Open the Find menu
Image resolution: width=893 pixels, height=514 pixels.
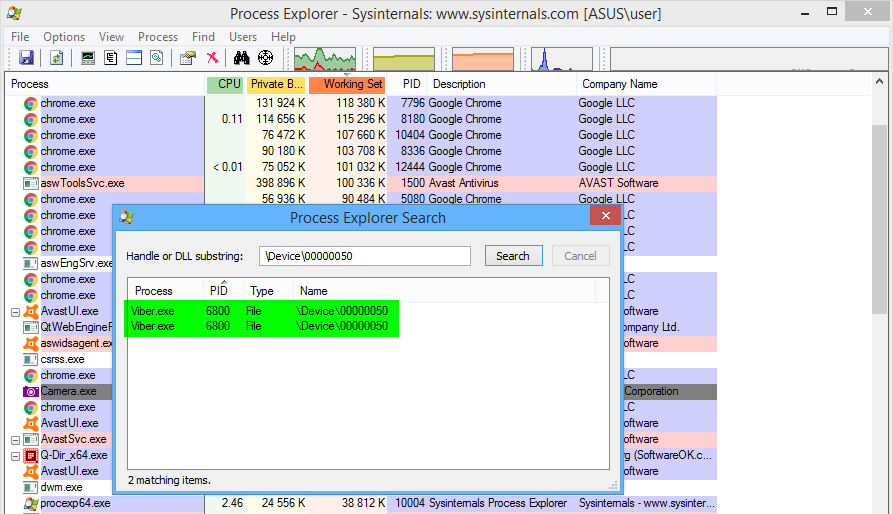(203, 37)
